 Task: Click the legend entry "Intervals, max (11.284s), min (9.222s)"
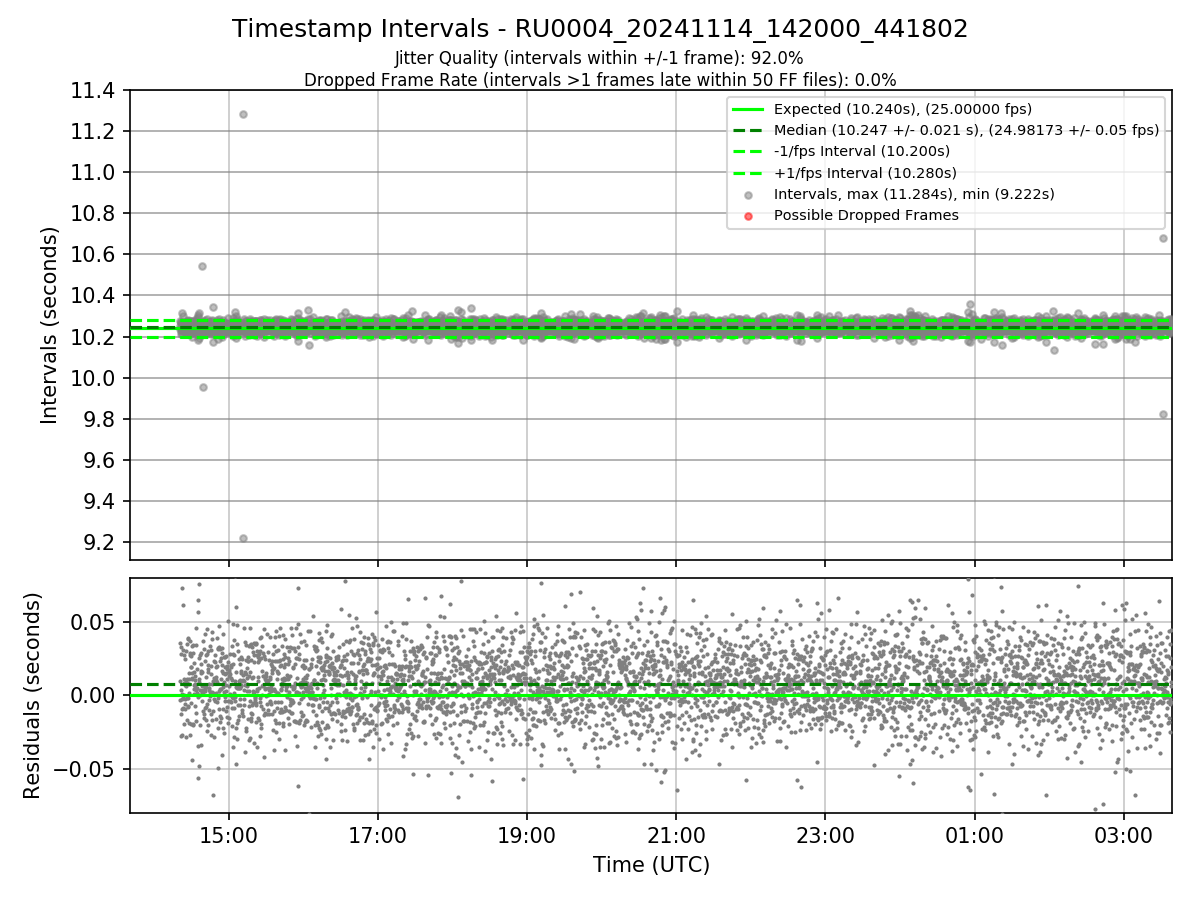pyautogui.click(x=914, y=193)
